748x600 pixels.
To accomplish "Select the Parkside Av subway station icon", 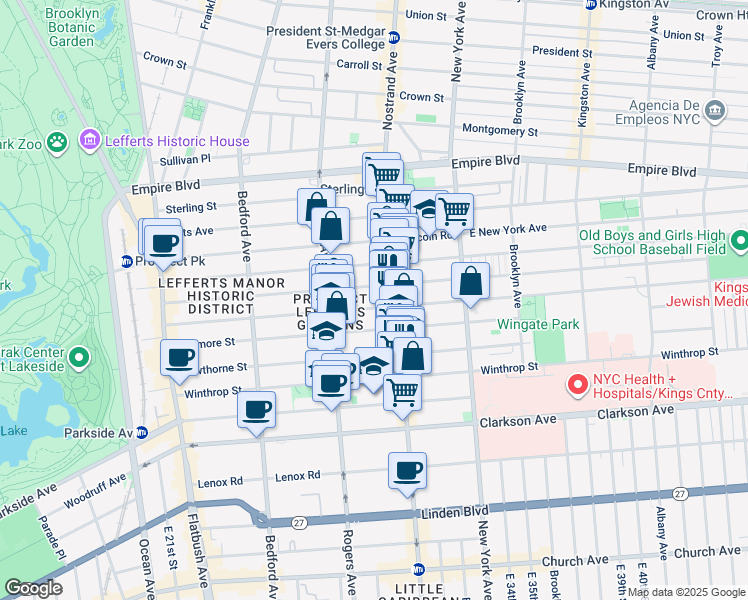I will (142, 433).
